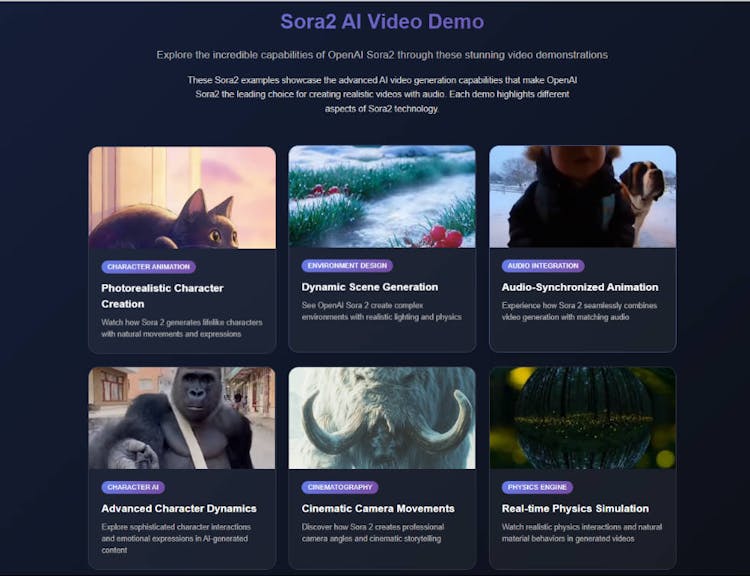Open the Audio-Synchronized Animation title
The width and height of the screenshot is (750, 576).
point(580,287)
